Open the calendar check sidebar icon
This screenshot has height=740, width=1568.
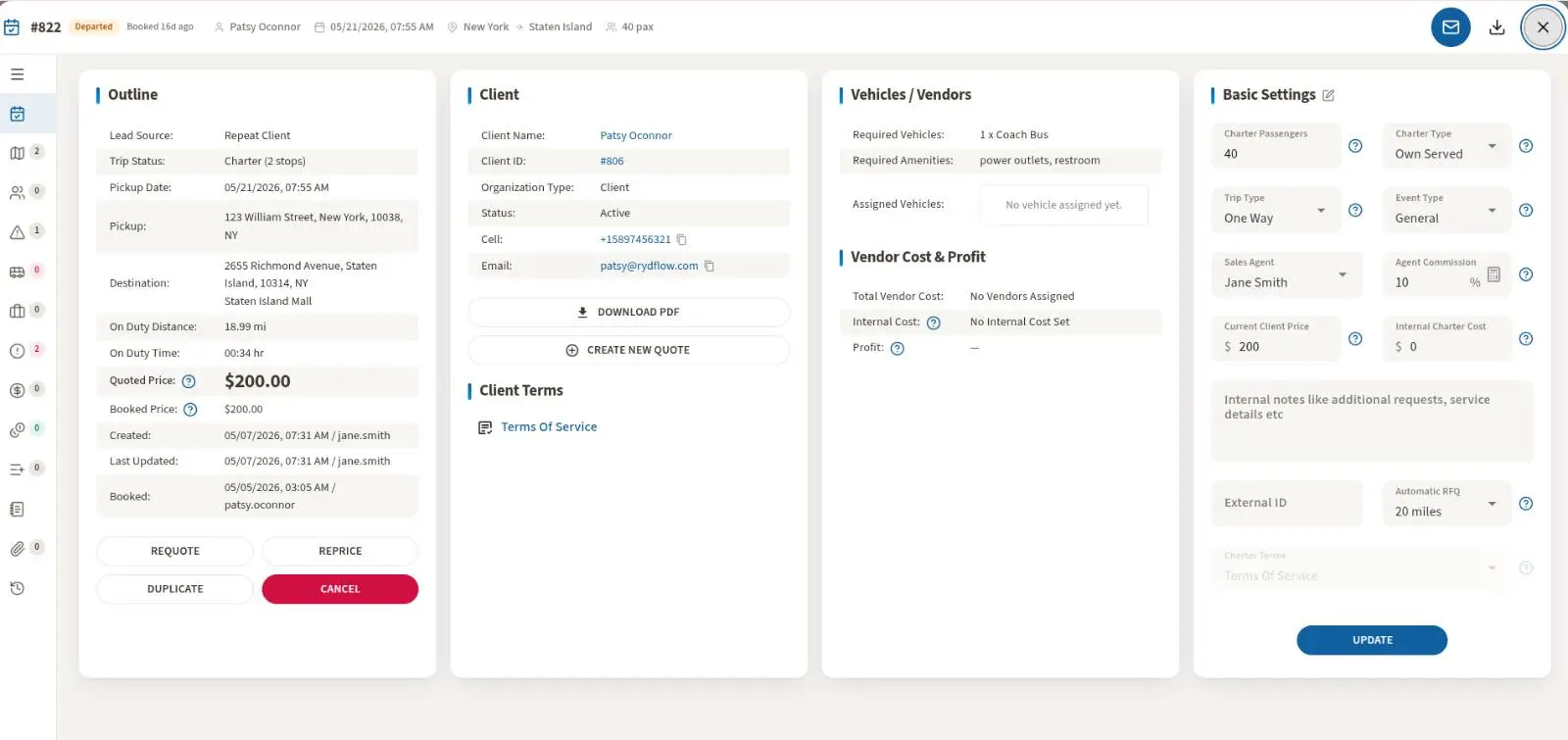17,114
